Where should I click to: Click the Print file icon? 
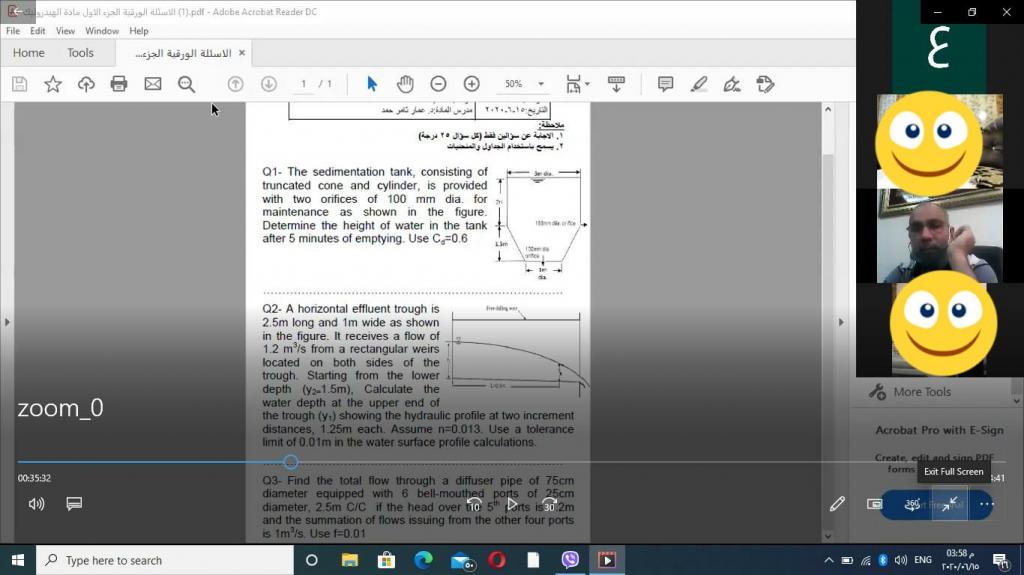click(119, 84)
